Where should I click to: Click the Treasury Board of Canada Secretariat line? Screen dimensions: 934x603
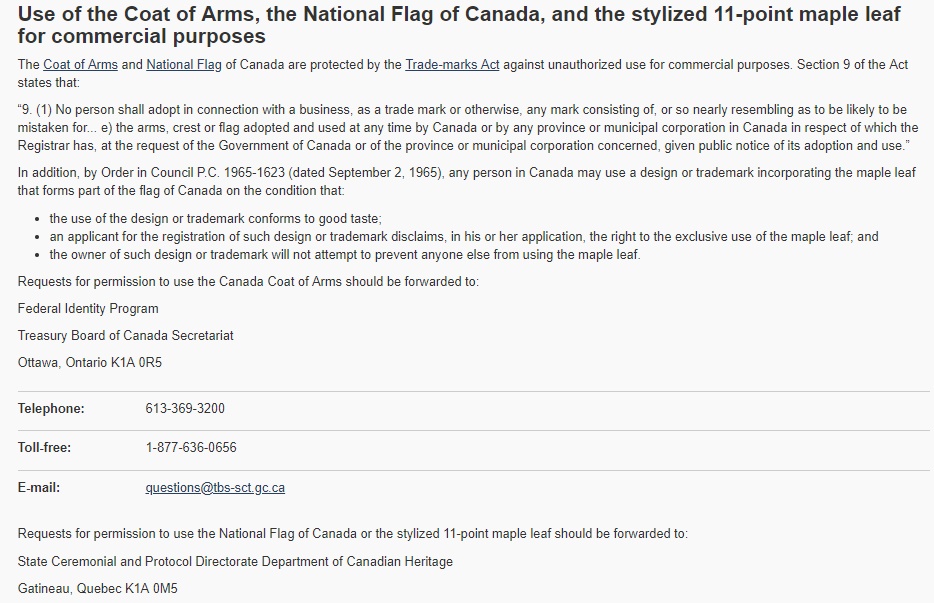tap(126, 335)
